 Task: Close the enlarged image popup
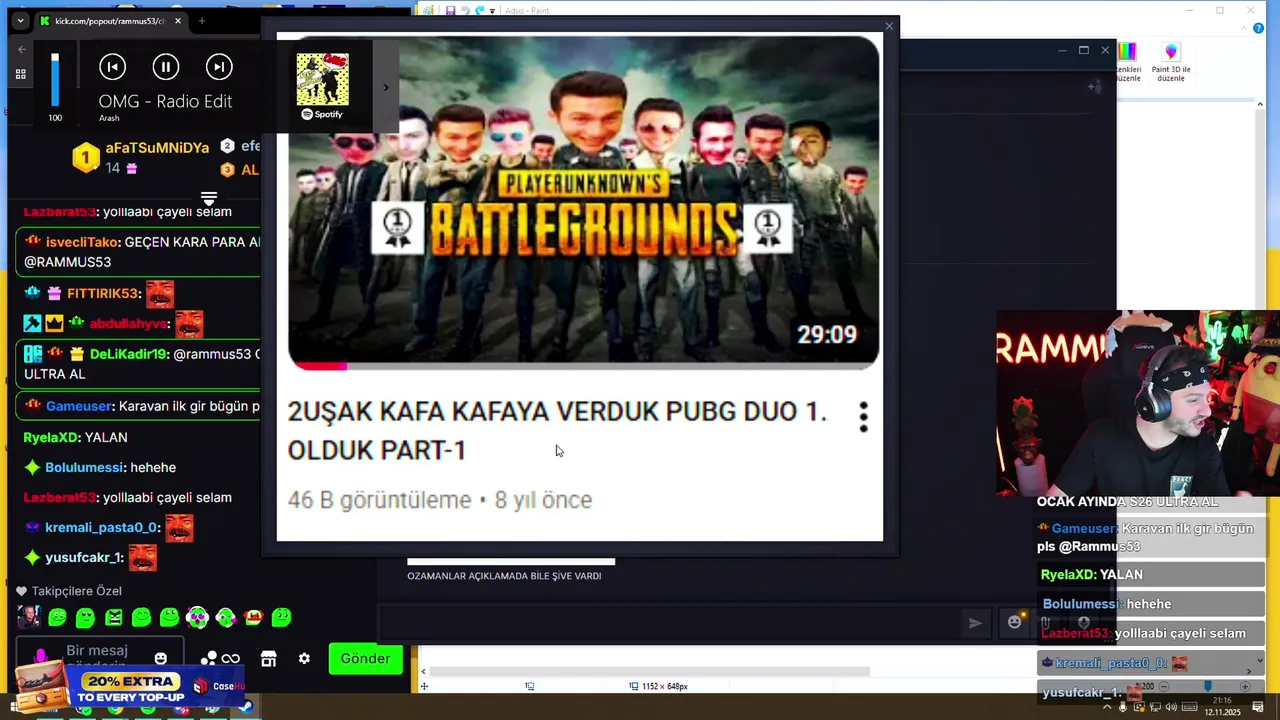(889, 27)
